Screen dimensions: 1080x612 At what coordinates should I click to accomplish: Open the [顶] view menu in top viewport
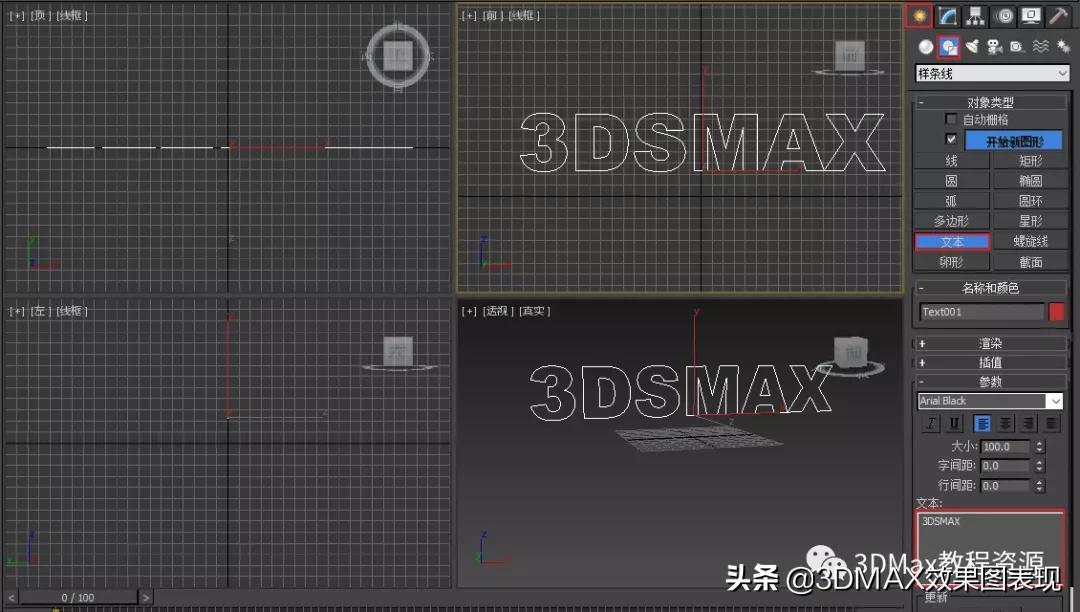[x=40, y=15]
